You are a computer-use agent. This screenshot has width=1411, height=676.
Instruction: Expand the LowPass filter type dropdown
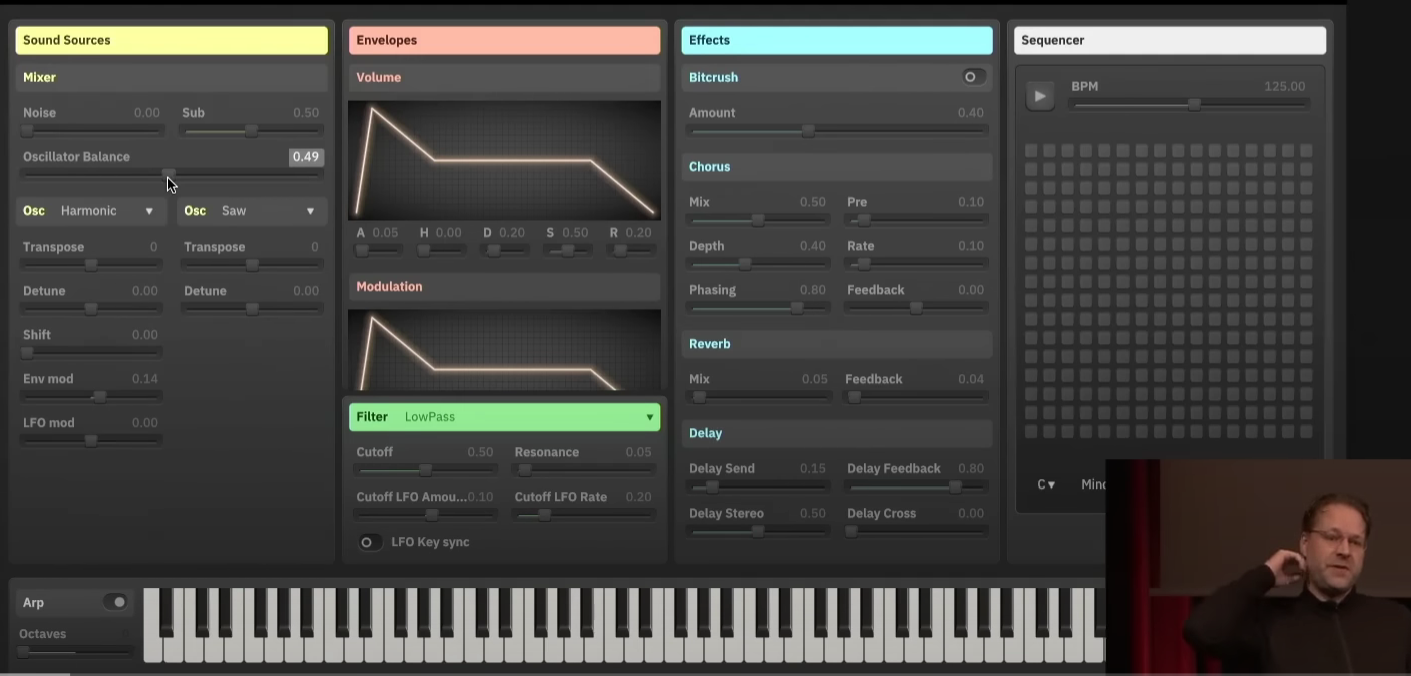(505, 417)
